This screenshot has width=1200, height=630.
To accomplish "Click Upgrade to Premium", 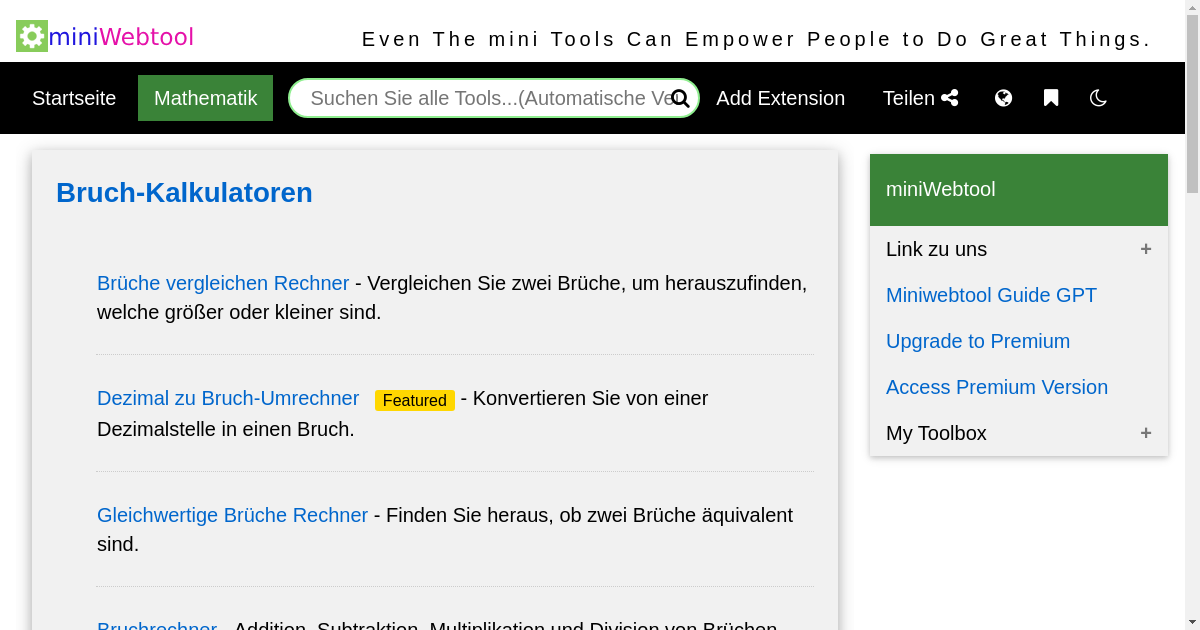I will pos(978,341).
